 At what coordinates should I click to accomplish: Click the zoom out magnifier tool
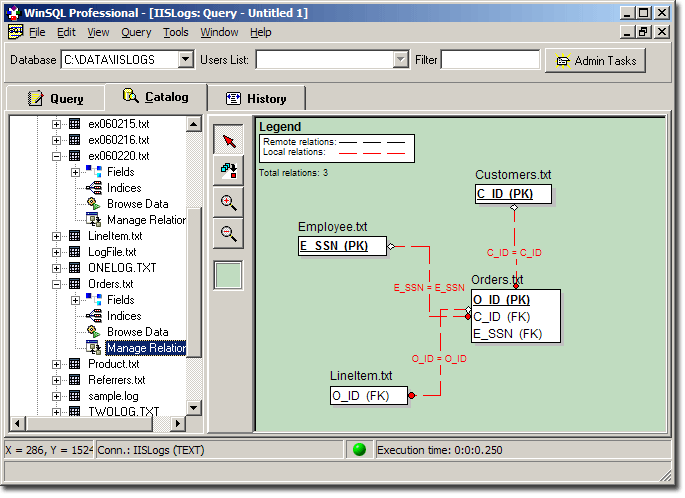pyautogui.click(x=228, y=233)
